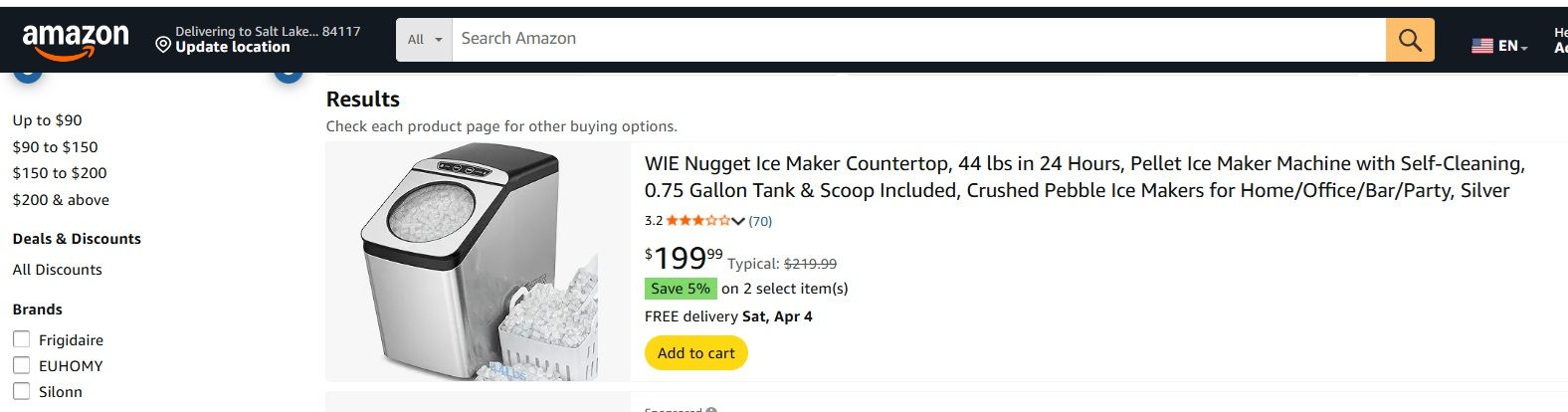
Task: Tick the Silonn brand checkbox
Action: pyautogui.click(x=22, y=391)
